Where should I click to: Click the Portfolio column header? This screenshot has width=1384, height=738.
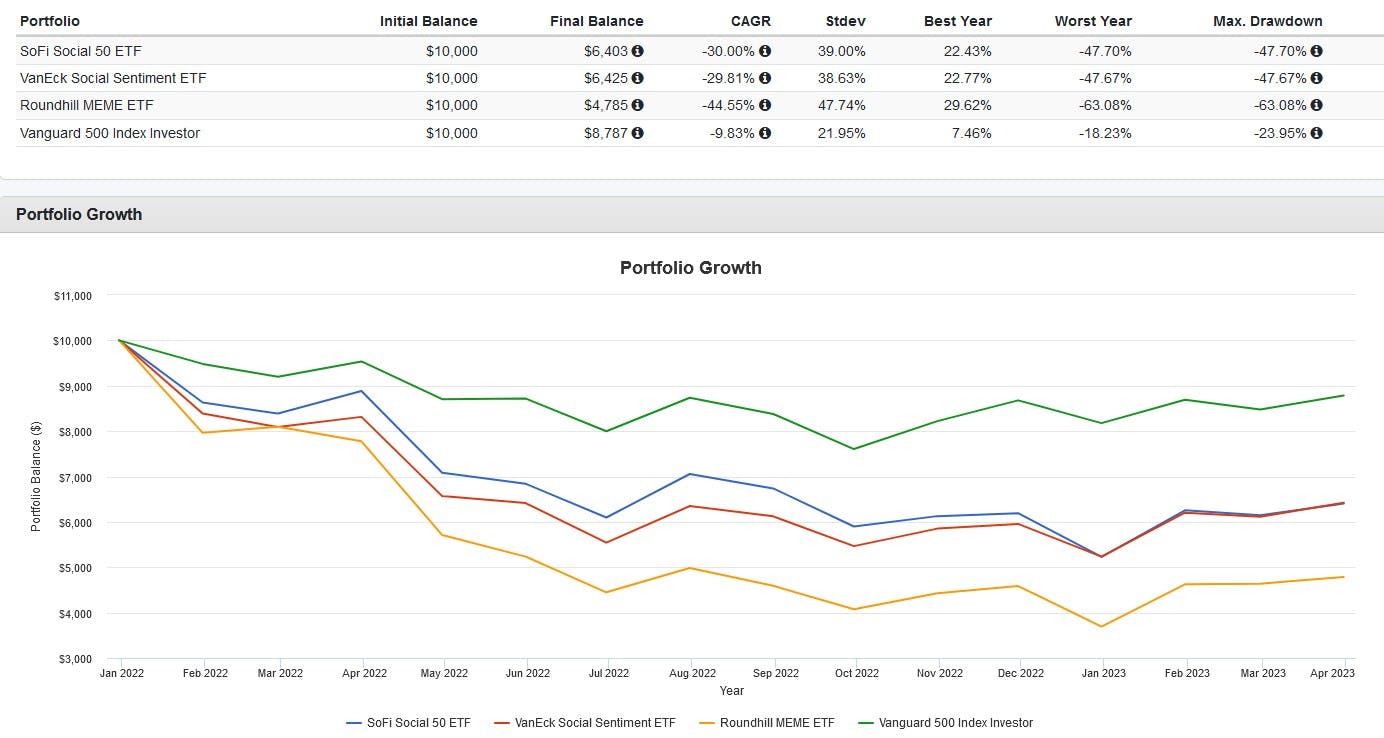(x=50, y=21)
